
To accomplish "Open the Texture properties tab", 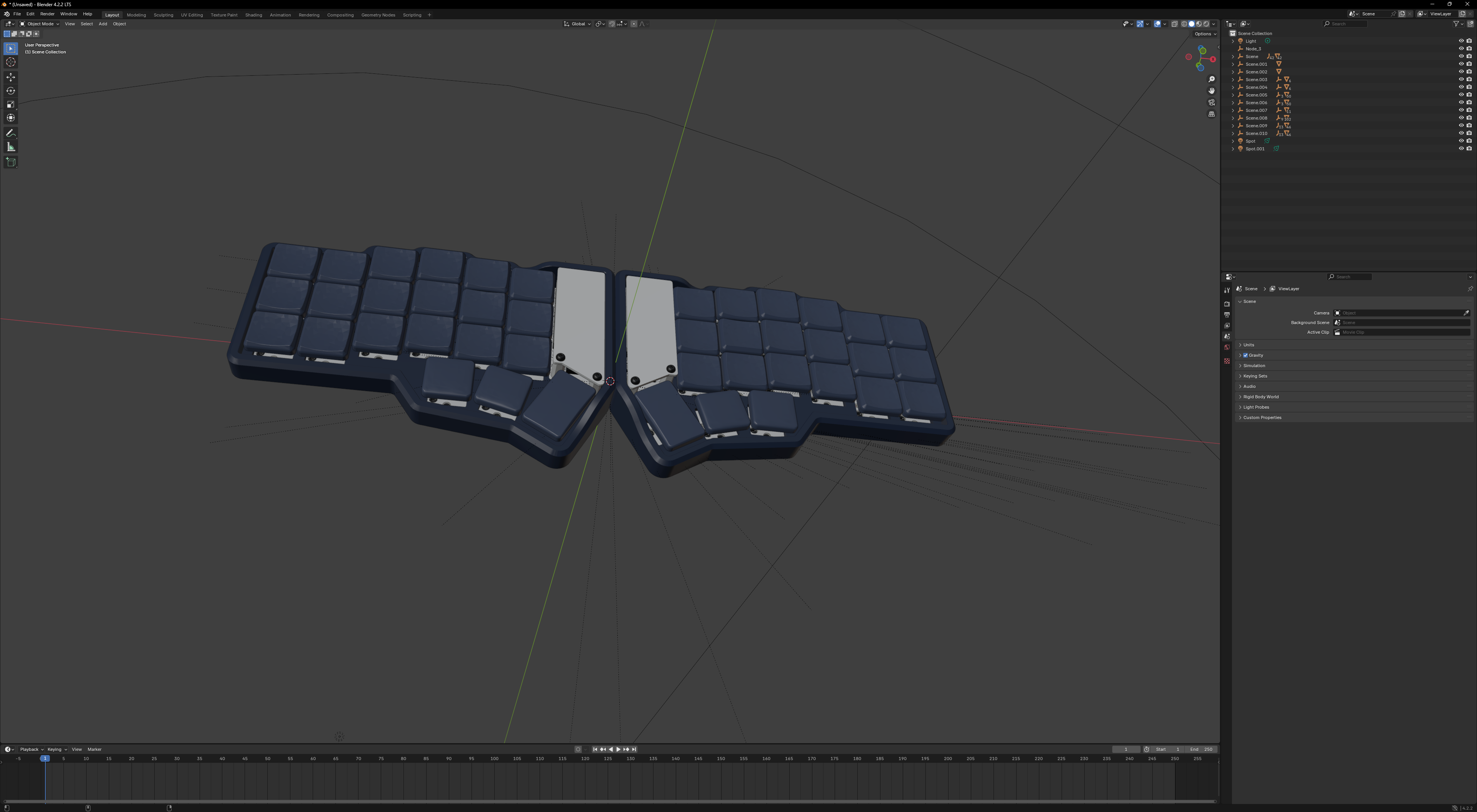I will [1227, 361].
